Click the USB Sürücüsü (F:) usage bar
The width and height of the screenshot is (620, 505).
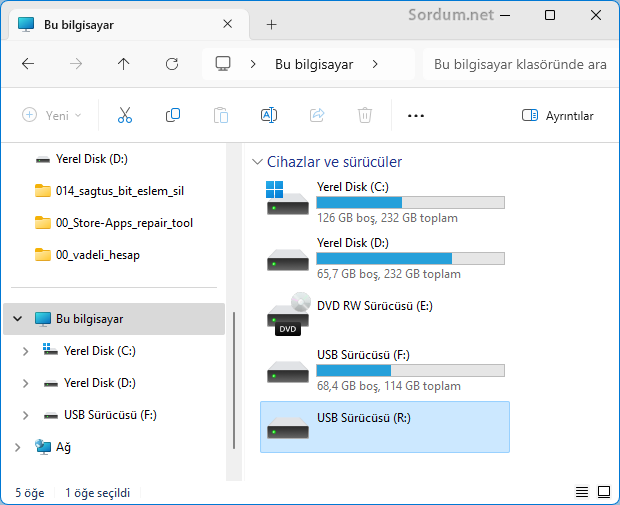tap(410, 371)
